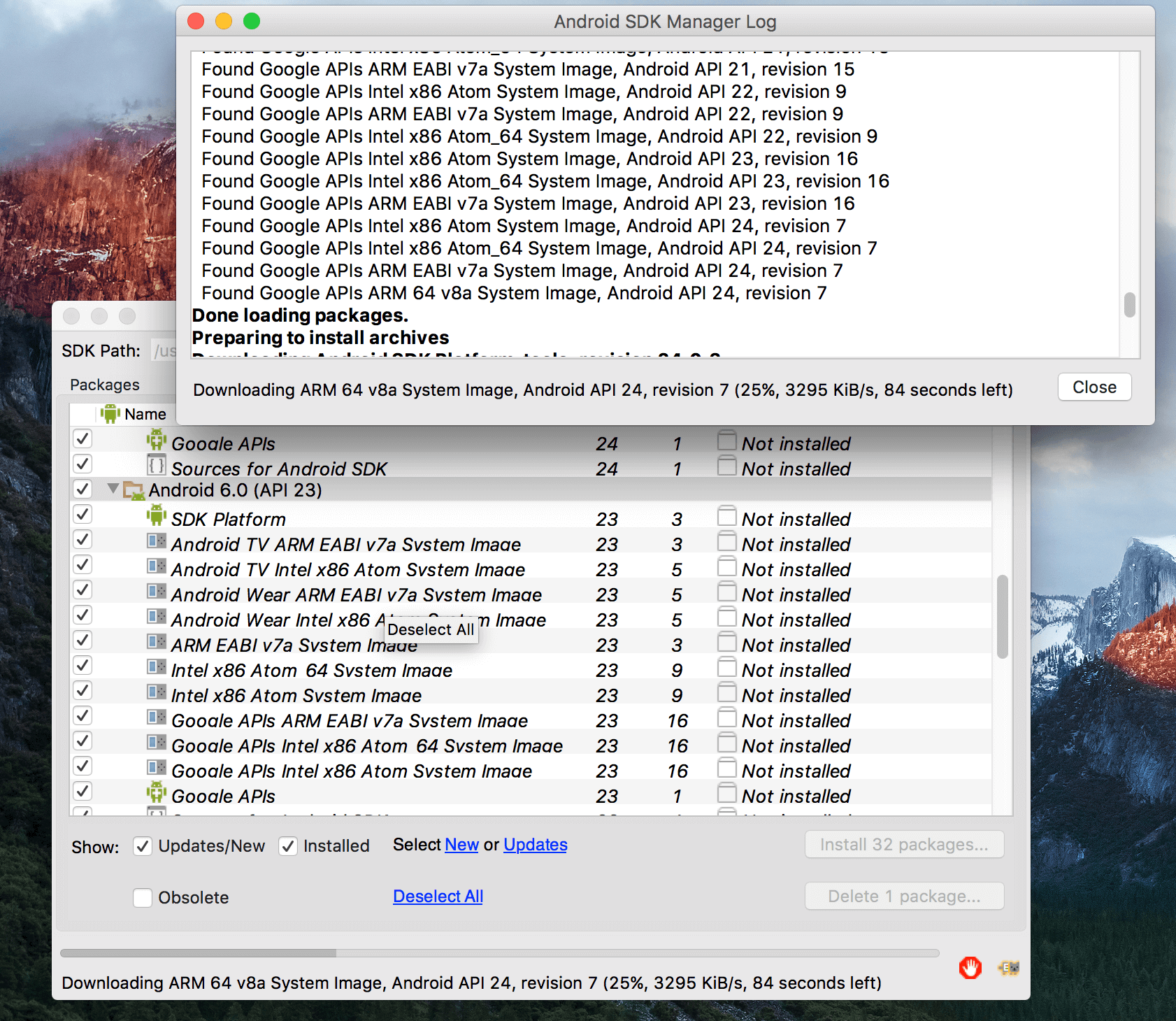1176x1021 pixels.
Task: Click the Google APIs 23 android icon
Action: coord(157,793)
